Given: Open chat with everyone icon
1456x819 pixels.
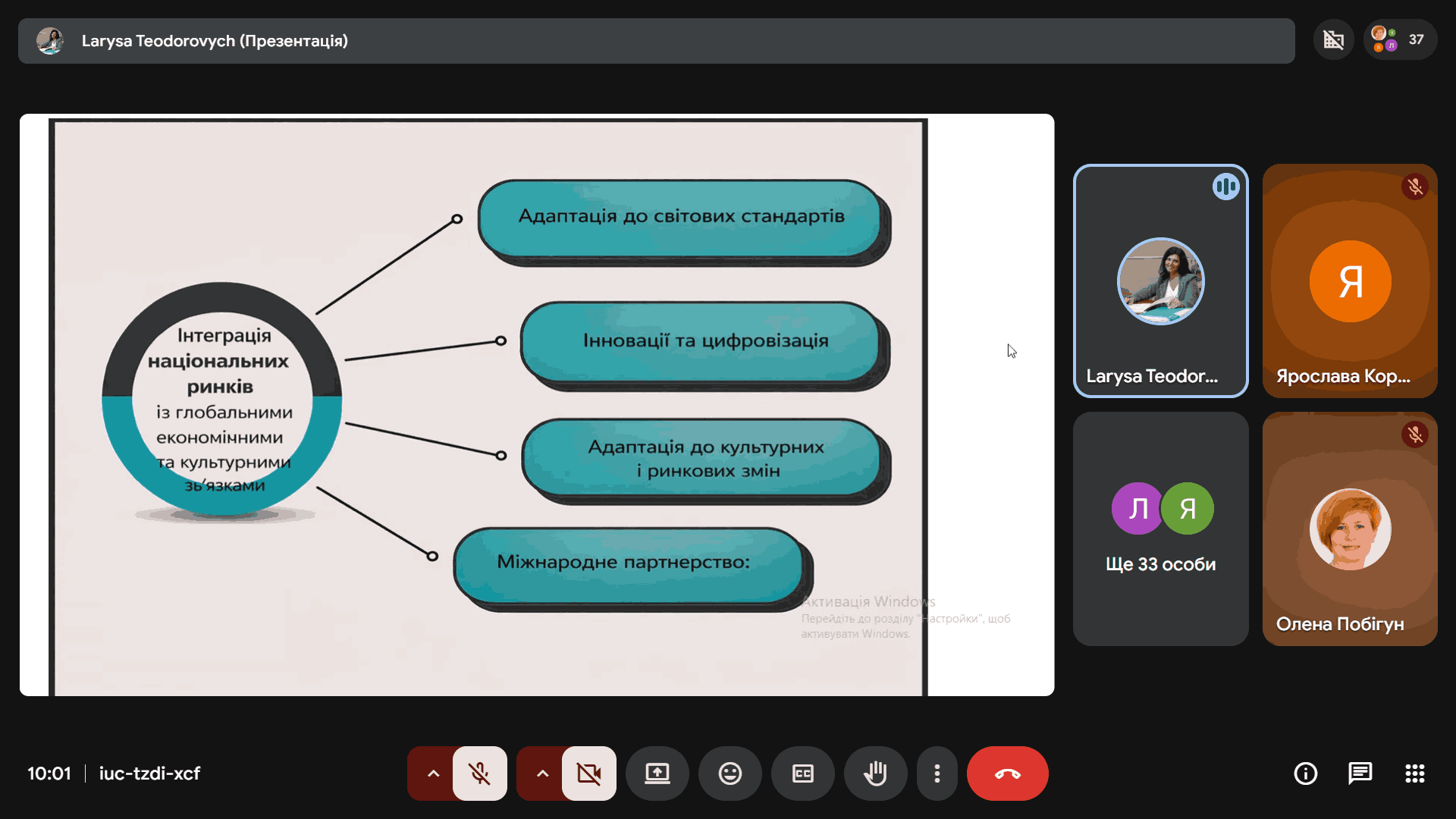Looking at the screenshot, I should tap(1360, 773).
